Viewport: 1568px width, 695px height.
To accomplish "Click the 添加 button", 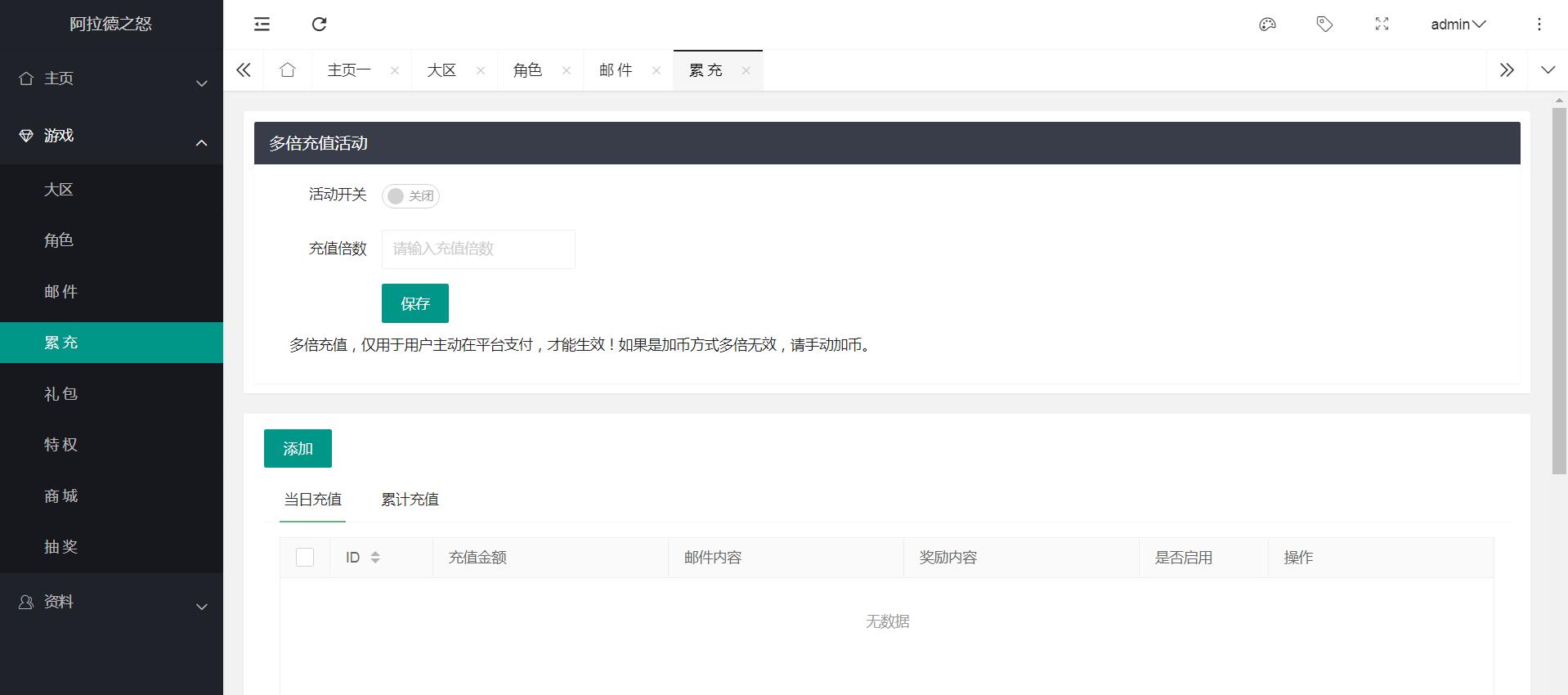I will point(298,449).
